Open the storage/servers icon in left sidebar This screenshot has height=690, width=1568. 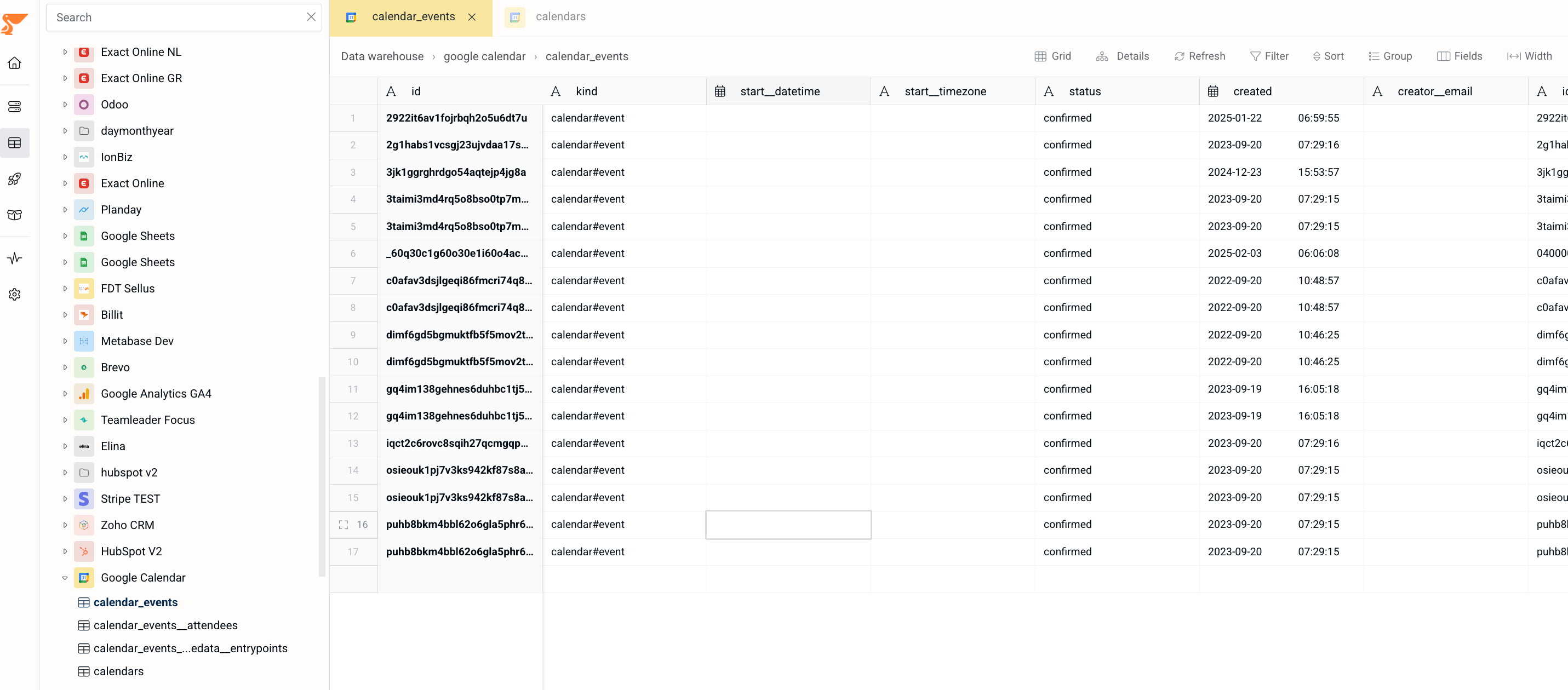coord(15,106)
